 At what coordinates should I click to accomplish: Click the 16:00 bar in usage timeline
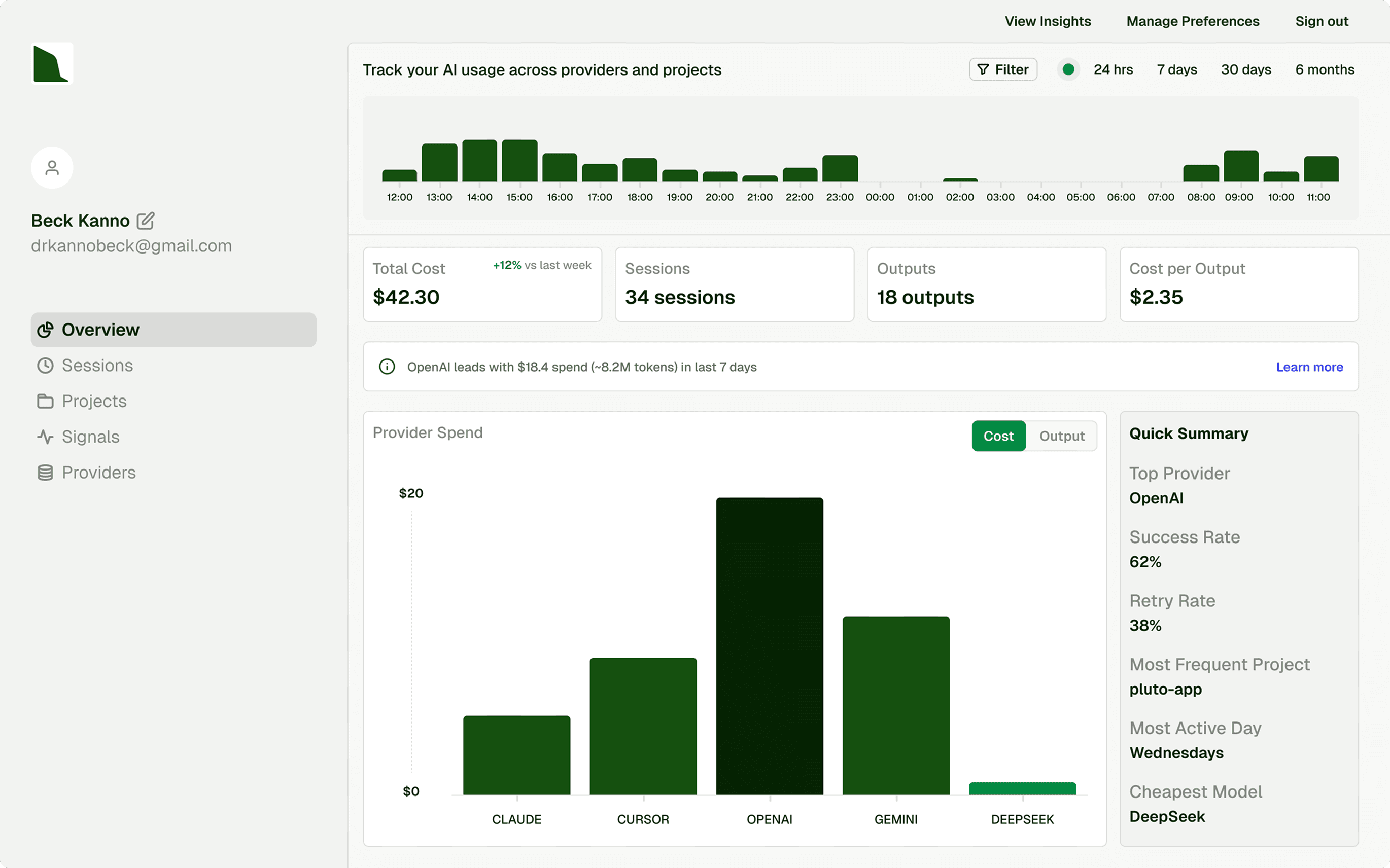pyautogui.click(x=560, y=167)
